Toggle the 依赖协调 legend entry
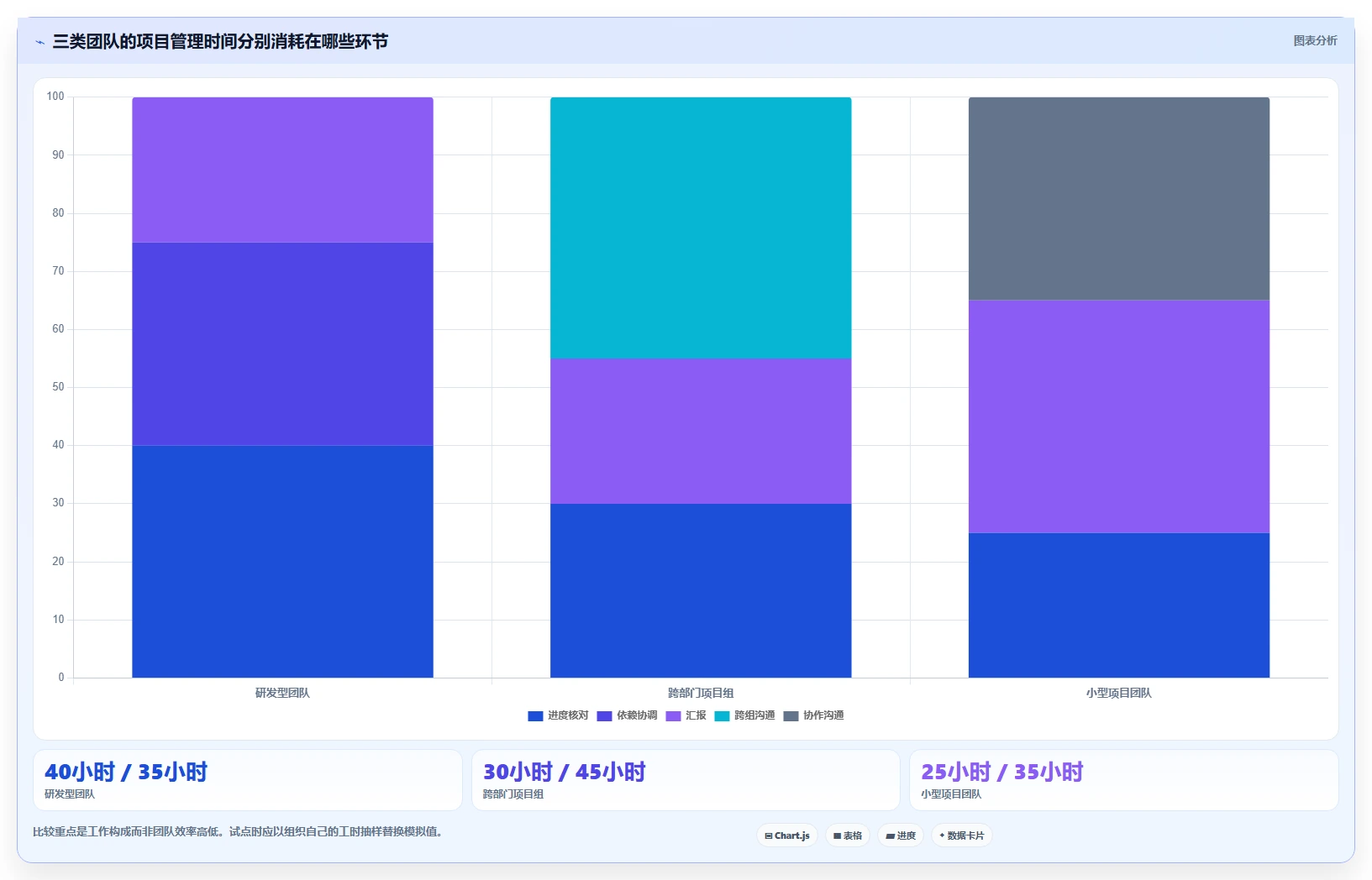1372x880 pixels. click(627, 715)
